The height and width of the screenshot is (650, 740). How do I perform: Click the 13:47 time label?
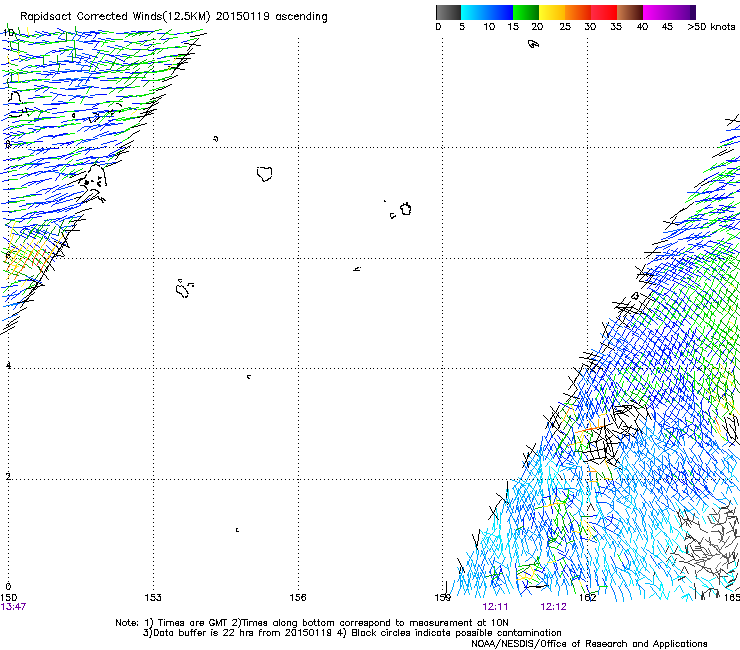(x=13, y=607)
